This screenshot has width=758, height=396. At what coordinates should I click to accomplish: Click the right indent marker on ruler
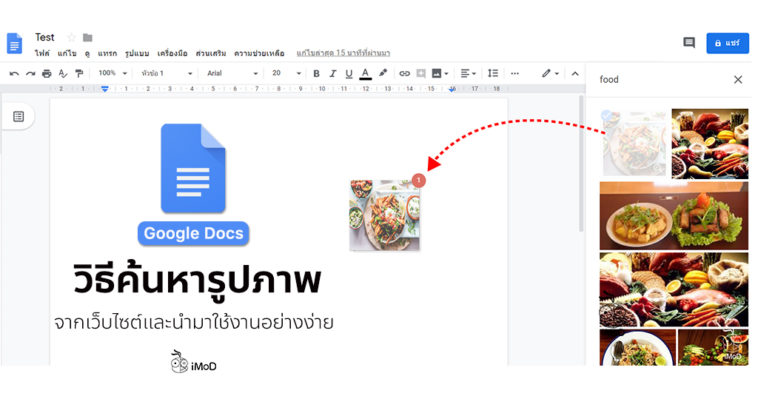tap(452, 89)
